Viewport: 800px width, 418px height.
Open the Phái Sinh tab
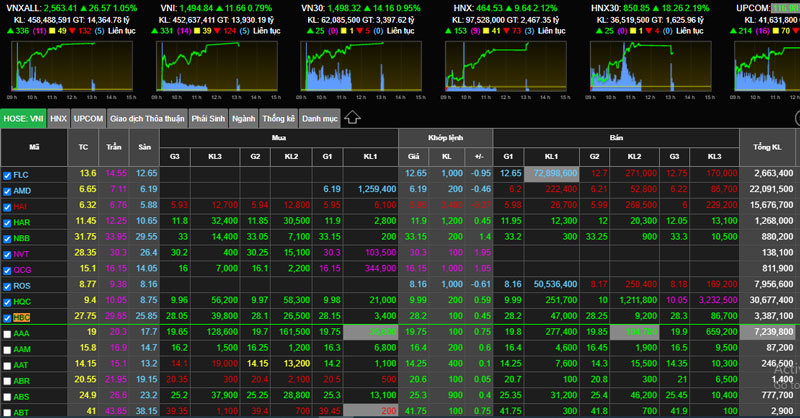pos(207,118)
